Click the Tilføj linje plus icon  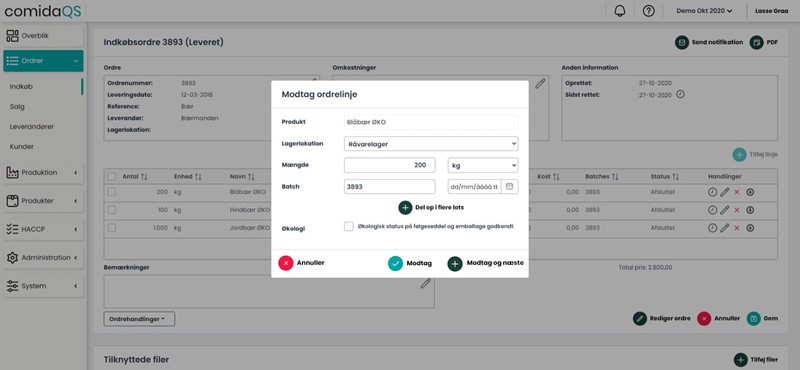point(739,155)
